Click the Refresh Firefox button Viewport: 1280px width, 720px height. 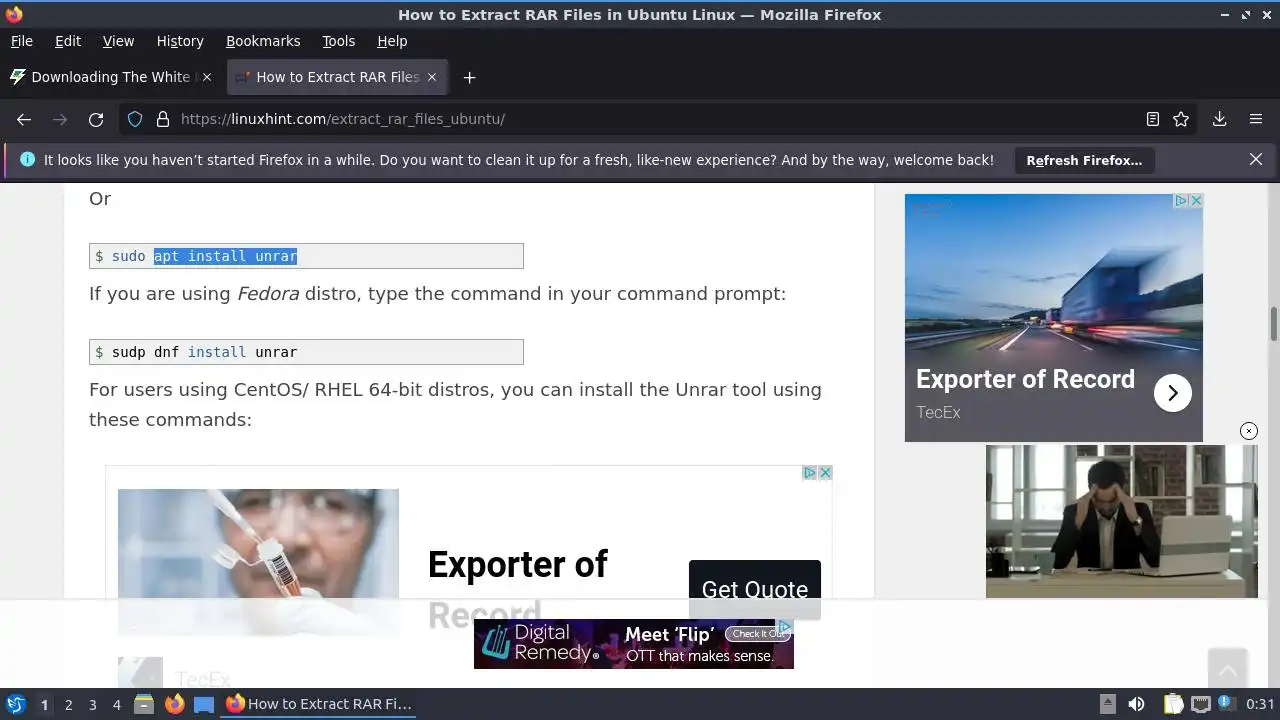click(1084, 160)
